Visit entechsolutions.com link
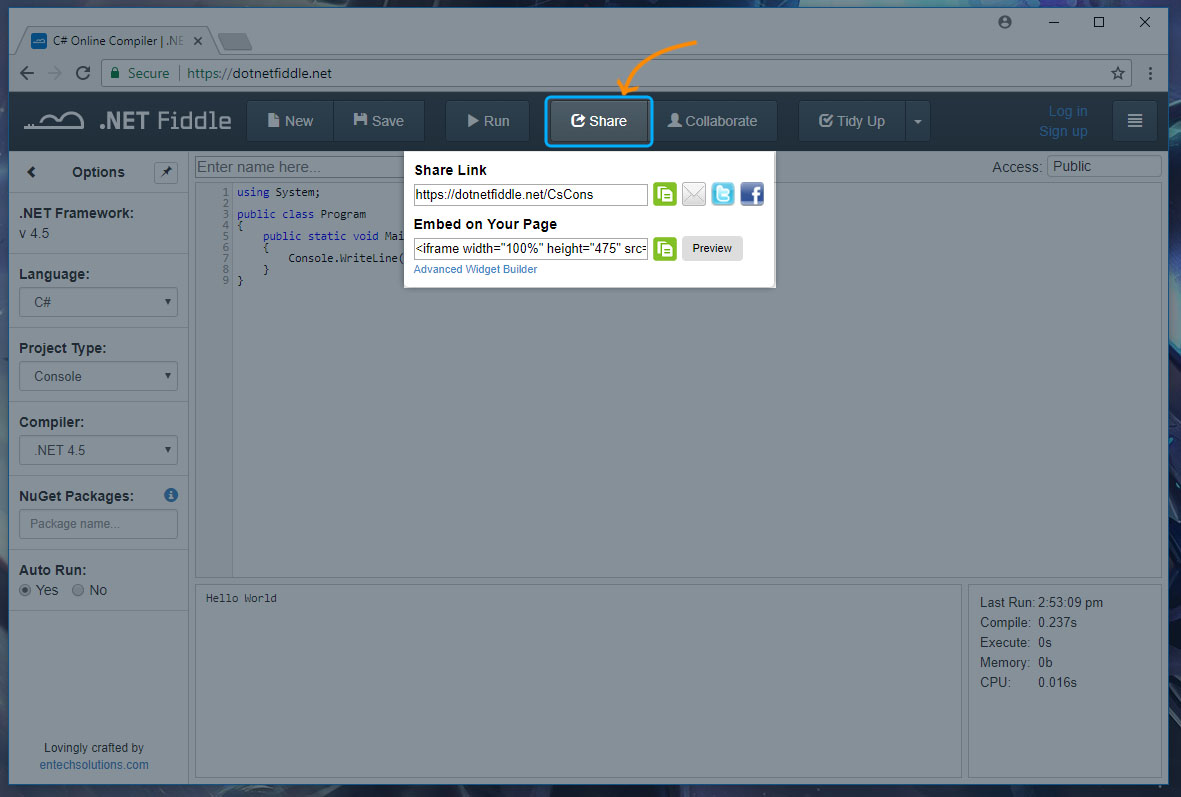1181x797 pixels. point(94,765)
